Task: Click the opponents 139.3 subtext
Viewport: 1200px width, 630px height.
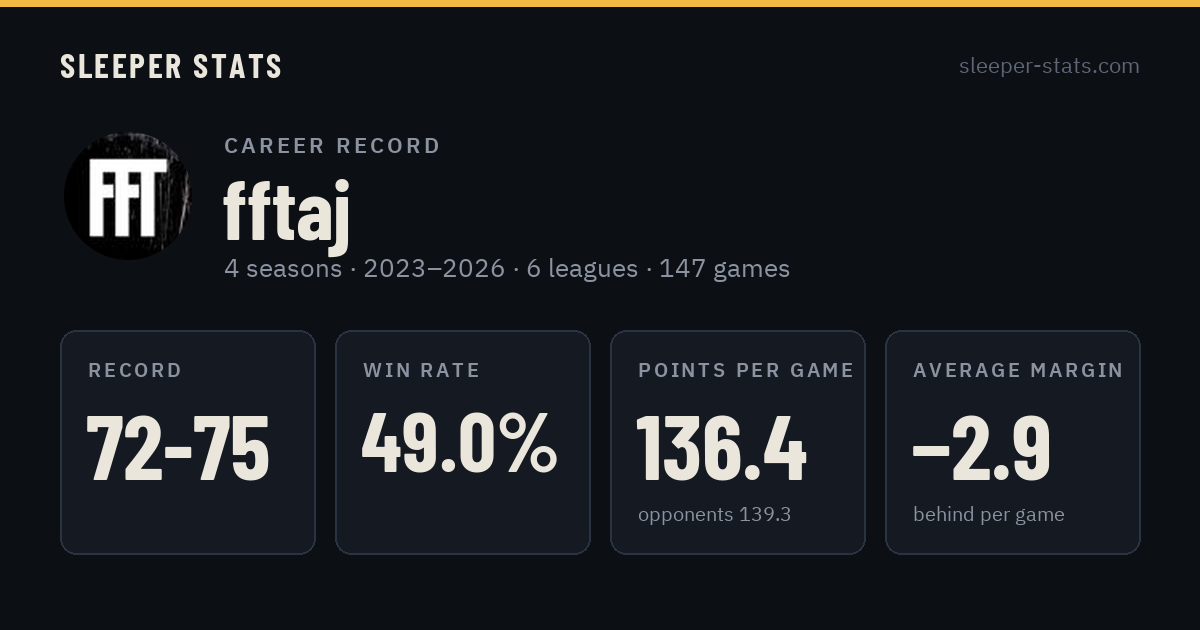Action: (715, 515)
